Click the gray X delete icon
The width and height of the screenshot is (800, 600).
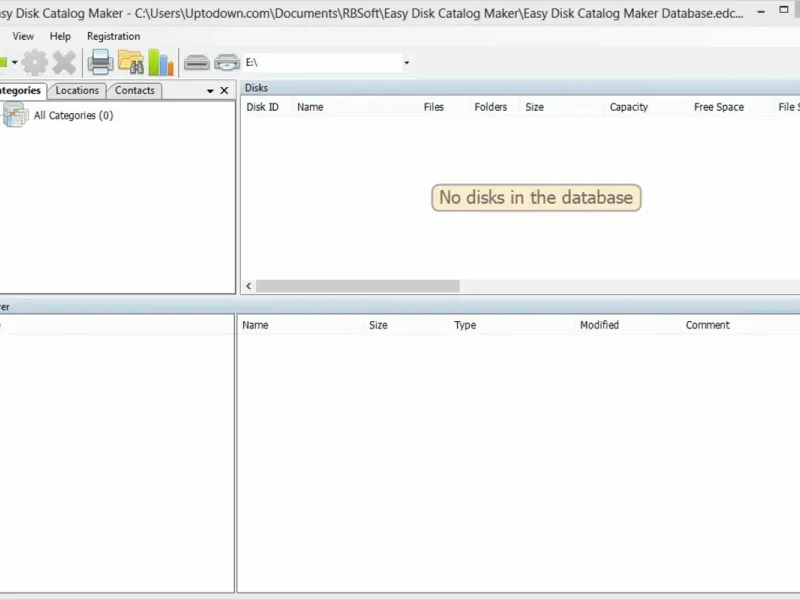[64, 63]
